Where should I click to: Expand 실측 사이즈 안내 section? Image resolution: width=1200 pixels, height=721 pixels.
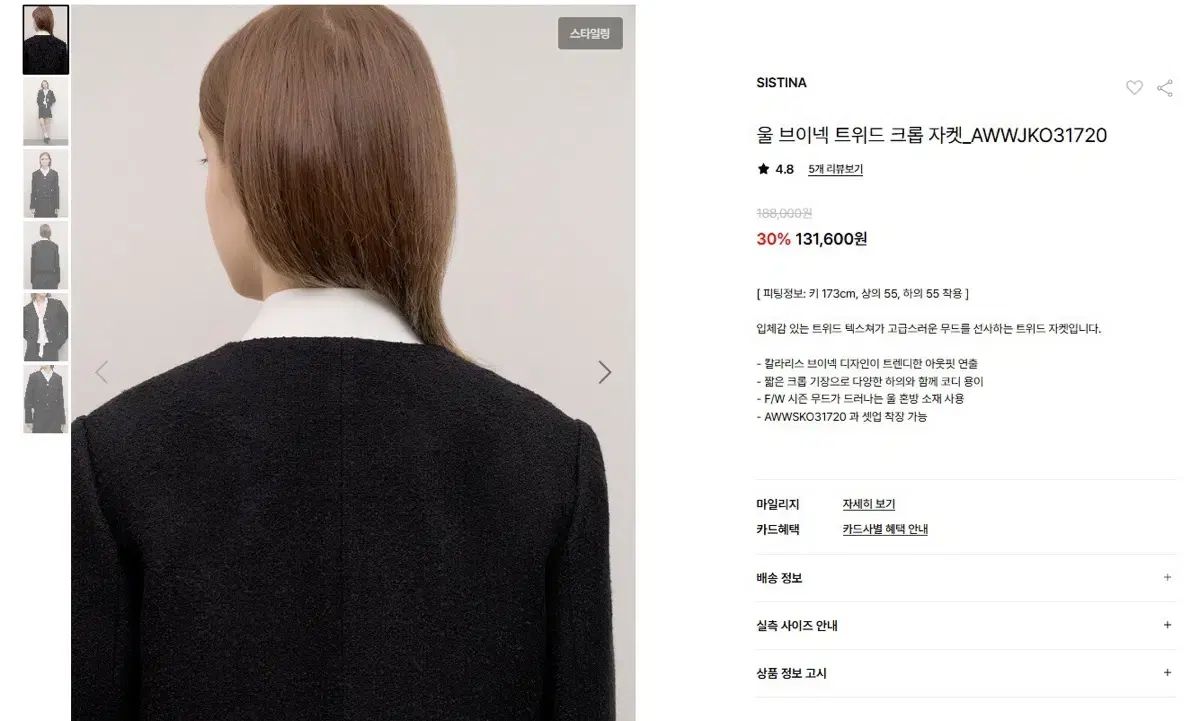[x=966, y=625]
